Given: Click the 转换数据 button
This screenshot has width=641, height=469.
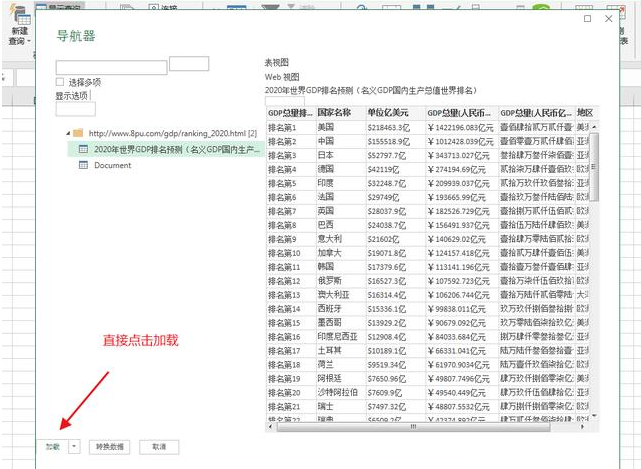Looking at the screenshot, I should click(110, 447).
